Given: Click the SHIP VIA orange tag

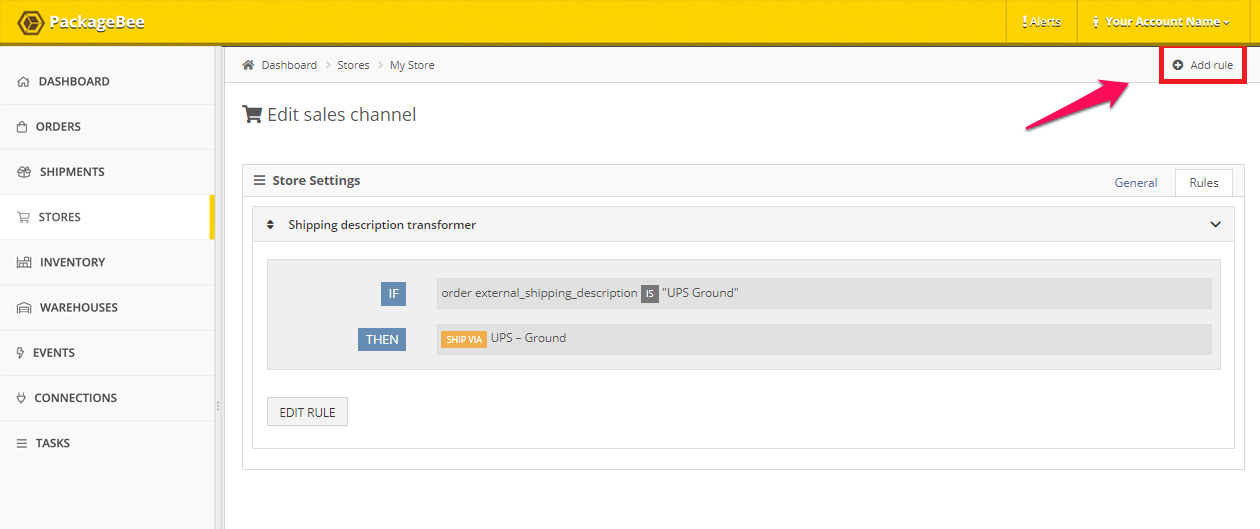Looking at the screenshot, I should point(464,339).
